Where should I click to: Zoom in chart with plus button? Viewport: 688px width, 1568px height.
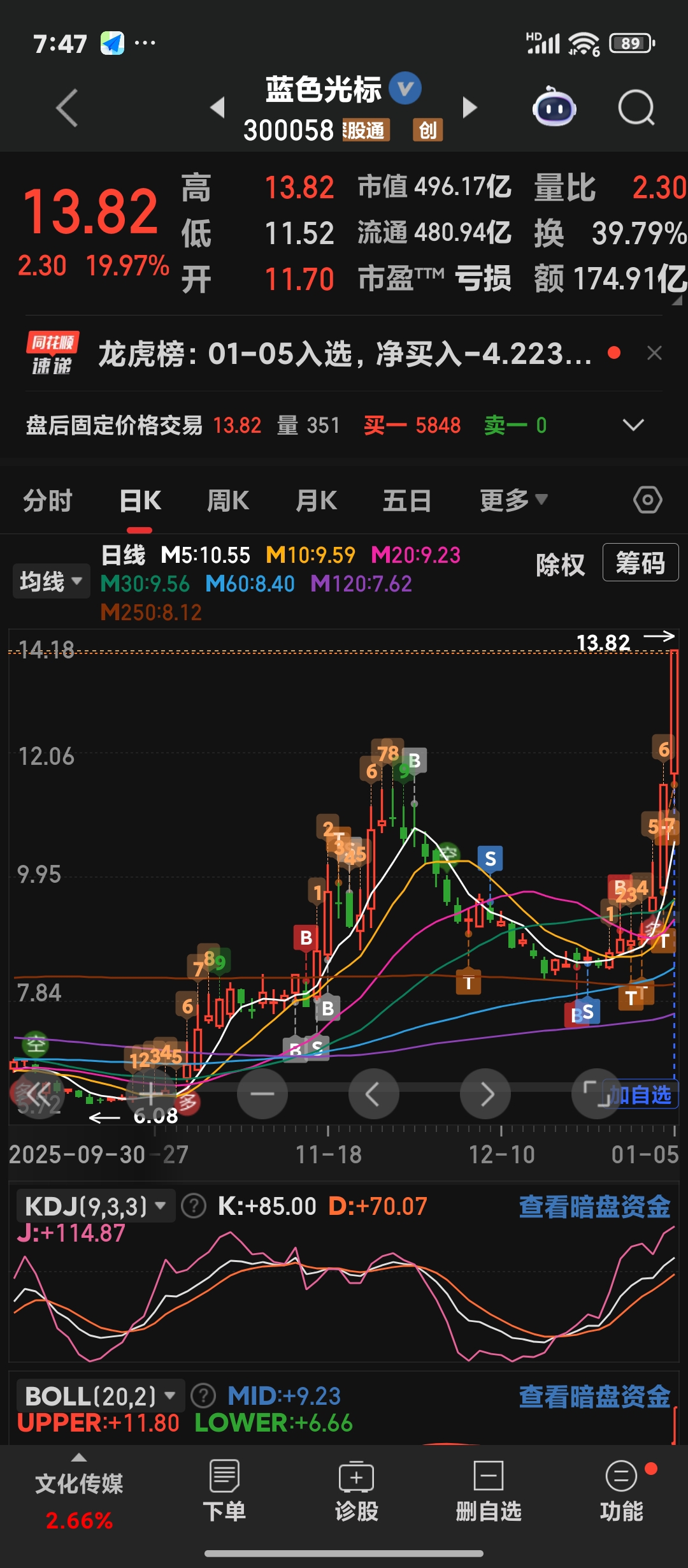coord(150,1094)
